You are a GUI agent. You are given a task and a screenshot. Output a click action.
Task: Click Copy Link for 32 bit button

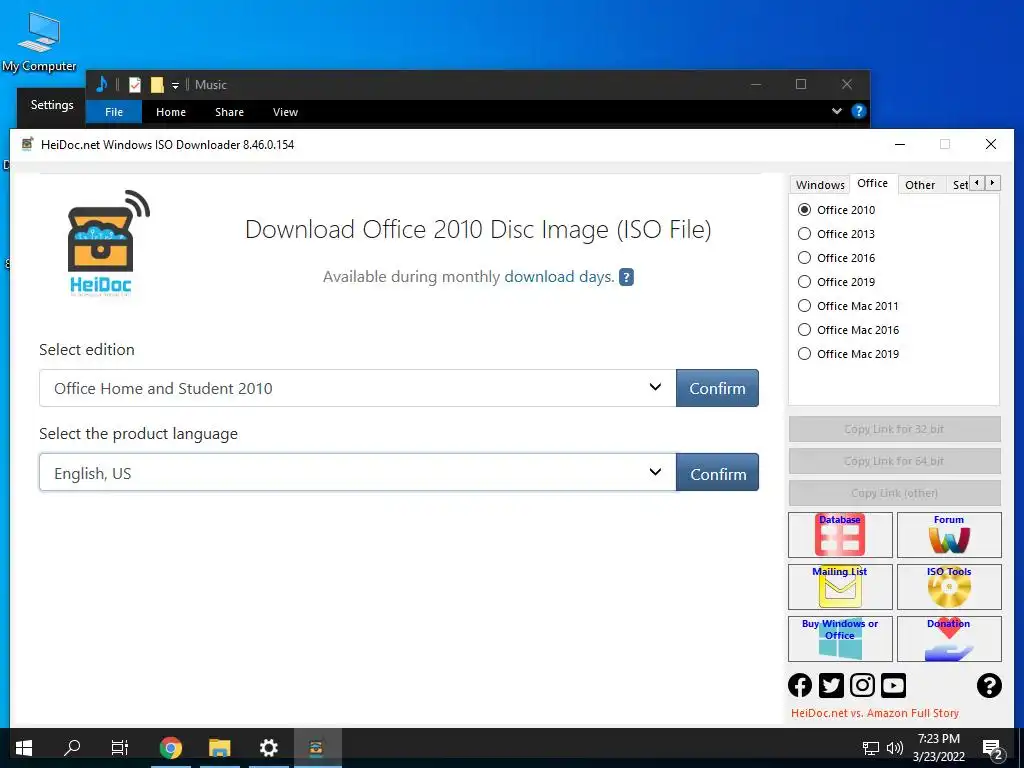point(894,429)
